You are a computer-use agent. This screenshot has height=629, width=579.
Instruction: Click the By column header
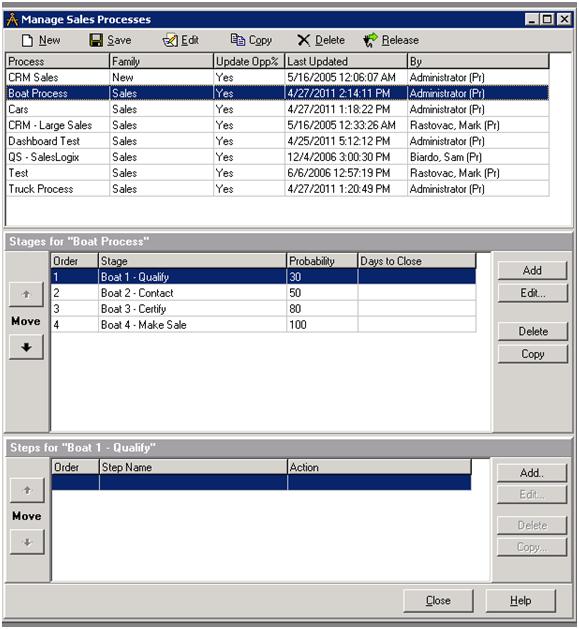pos(478,61)
